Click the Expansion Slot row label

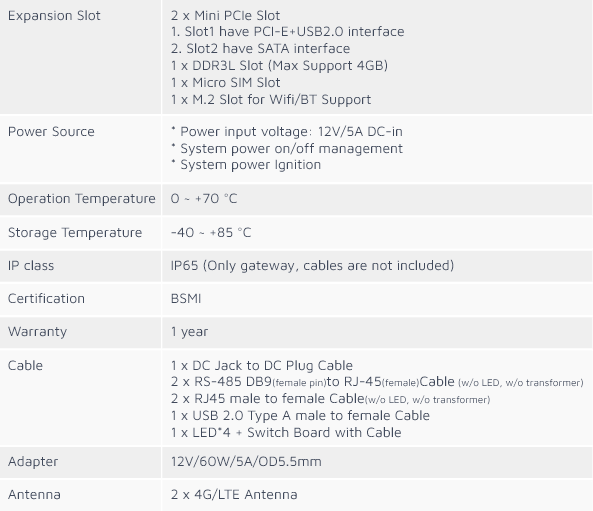[x=54, y=16]
